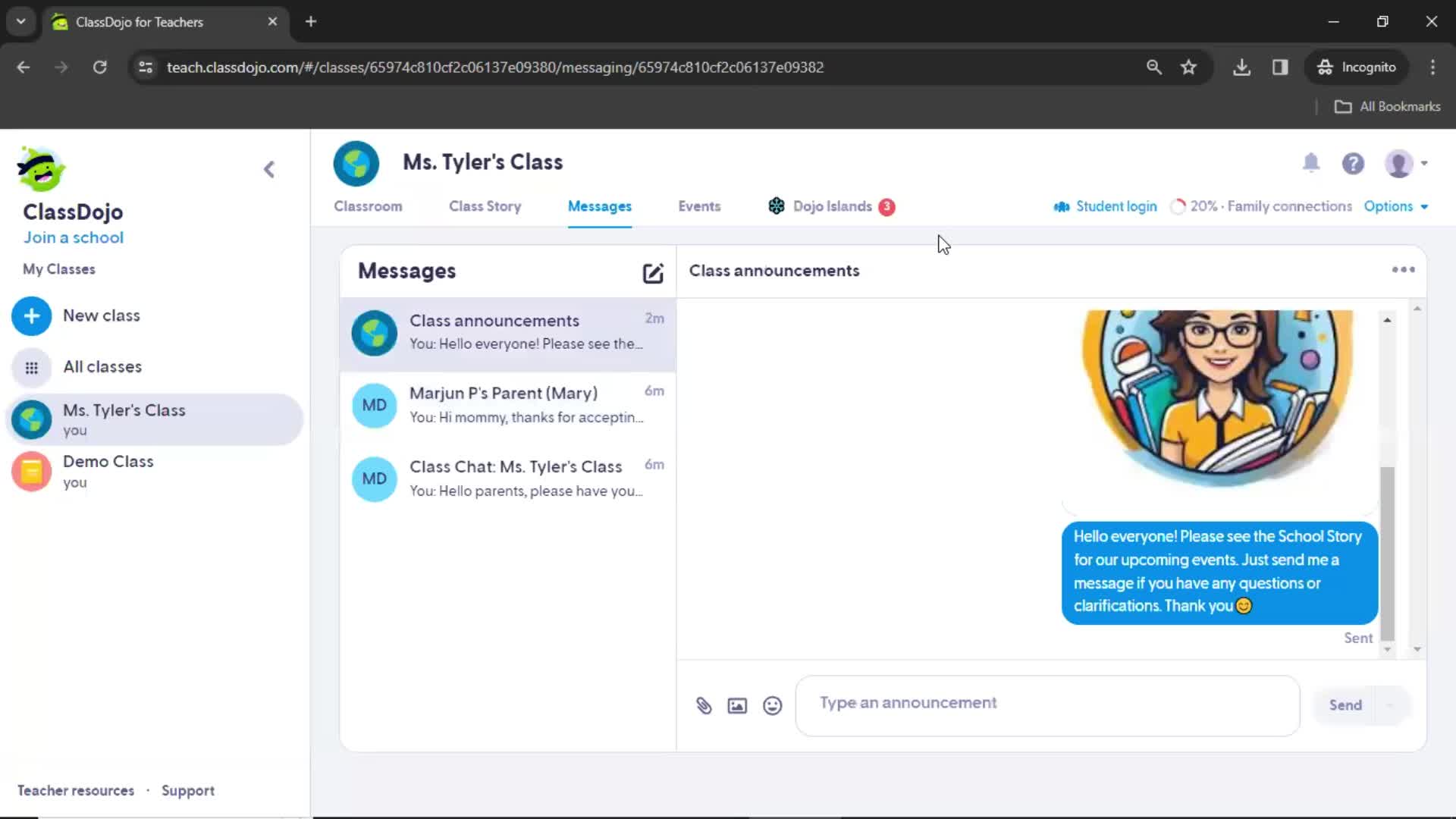Click the Student login link
This screenshot has width=1456, height=819.
[x=1106, y=206]
